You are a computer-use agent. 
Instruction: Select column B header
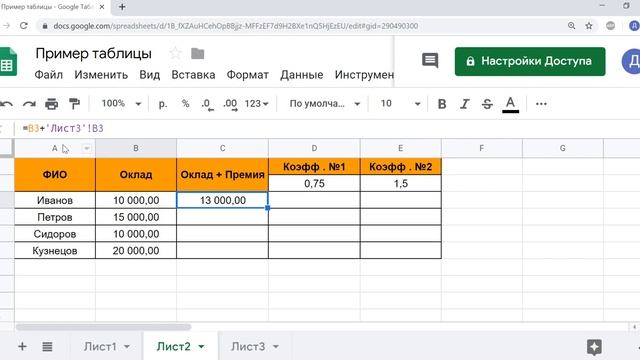point(136,148)
